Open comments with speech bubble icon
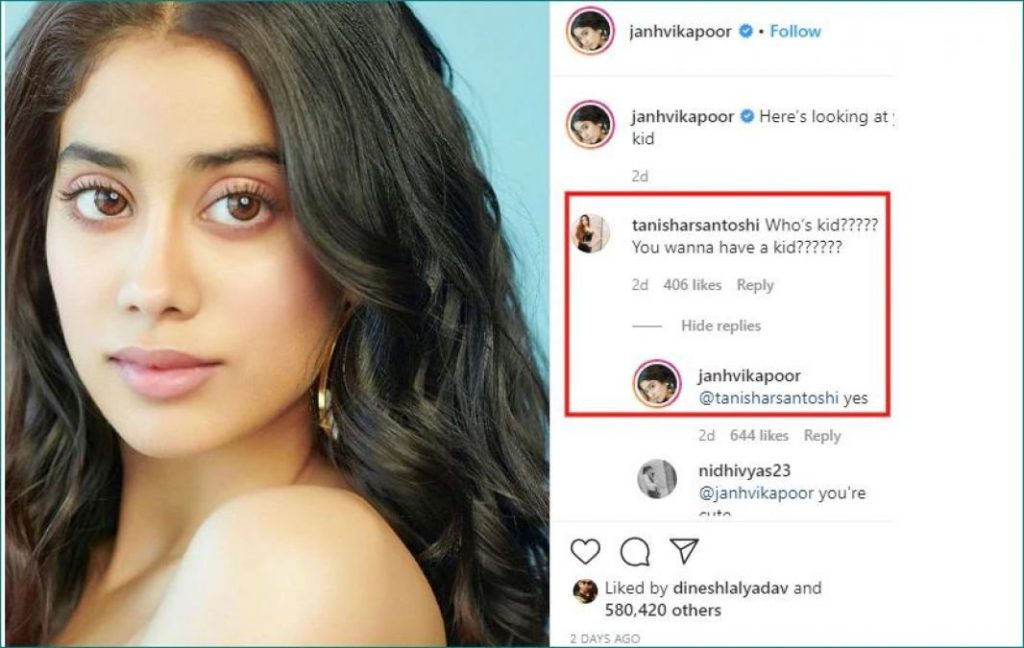 click(634, 551)
